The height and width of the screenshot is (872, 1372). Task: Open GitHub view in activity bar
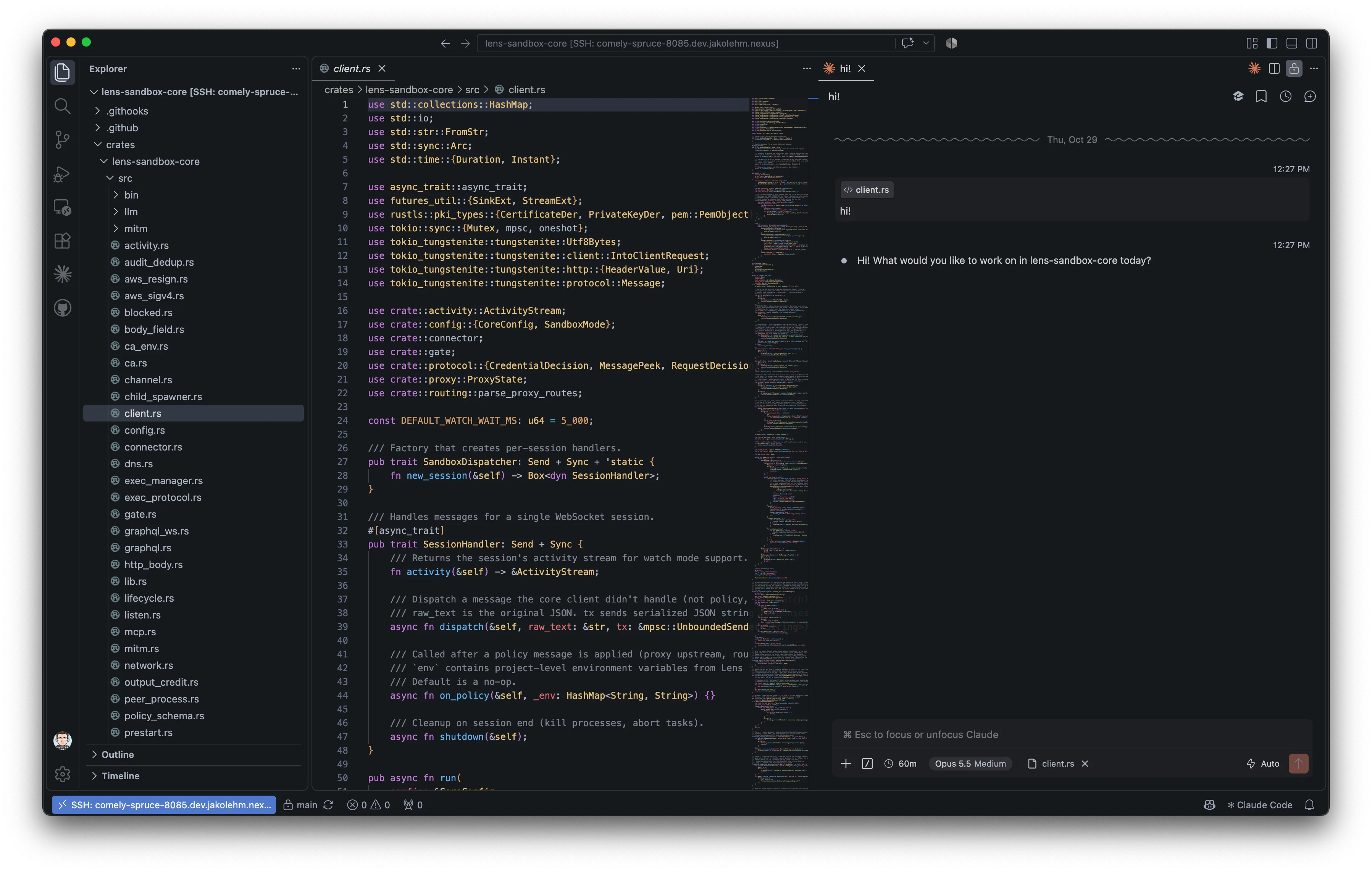click(62, 308)
